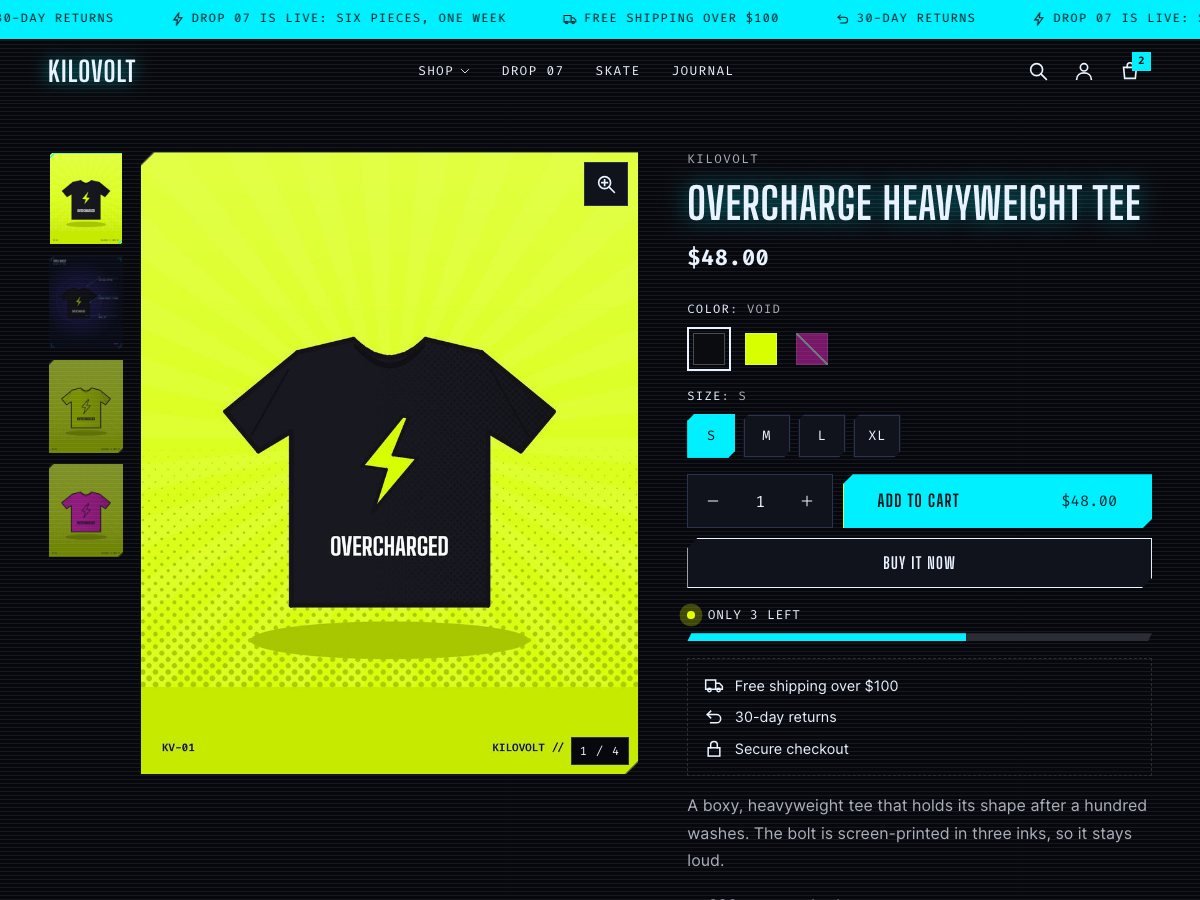1200x900 pixels.
Task: View first thumbnail of black tee
Action: click(86, 198)
